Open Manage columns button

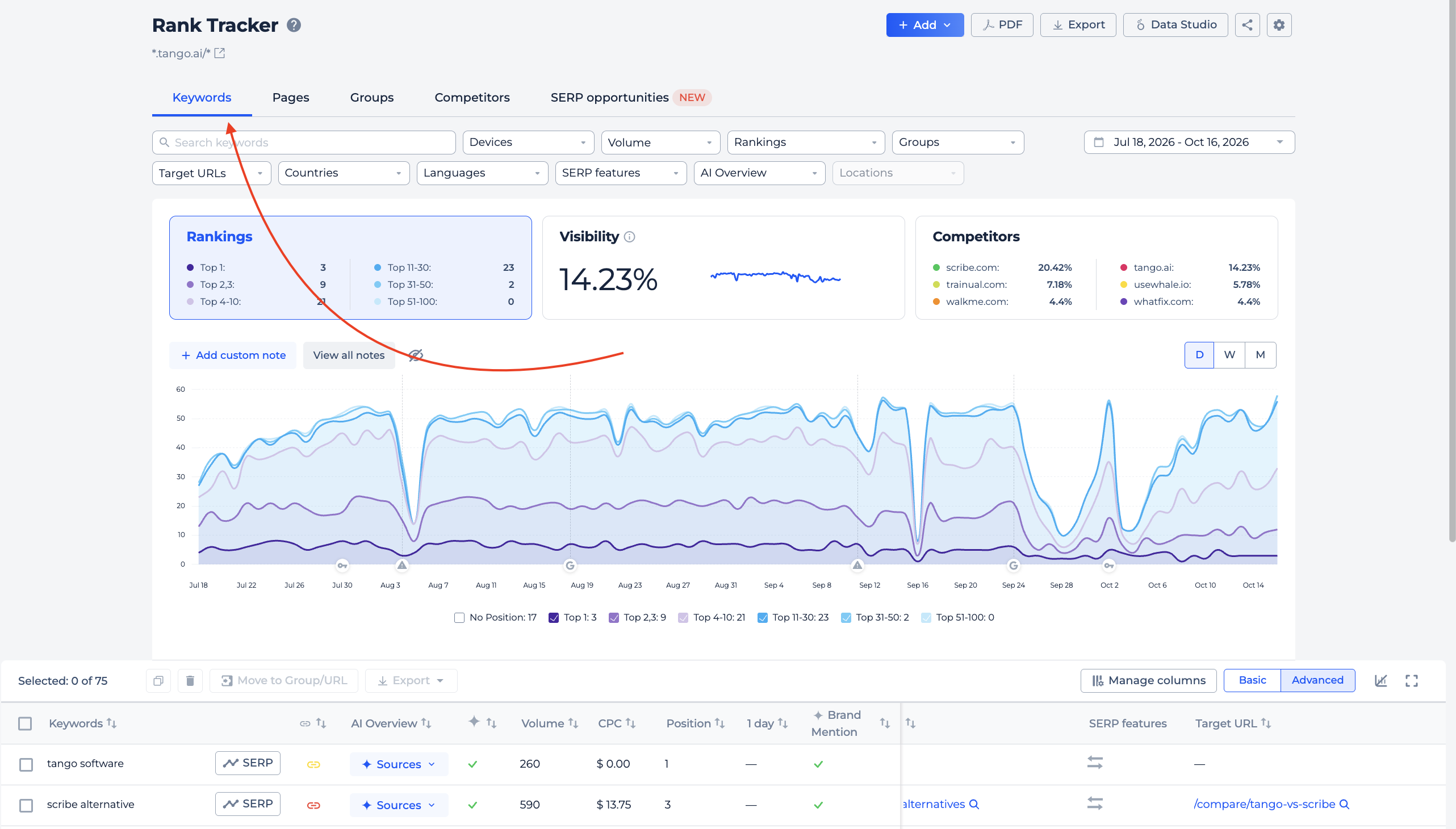pyautogui.click(x=1149, y=680)
